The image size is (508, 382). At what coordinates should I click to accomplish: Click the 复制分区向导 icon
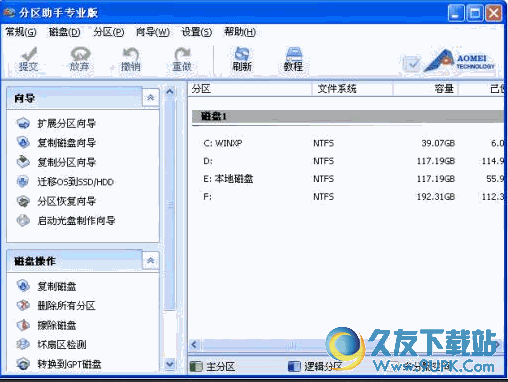click(x=23, y=162)
